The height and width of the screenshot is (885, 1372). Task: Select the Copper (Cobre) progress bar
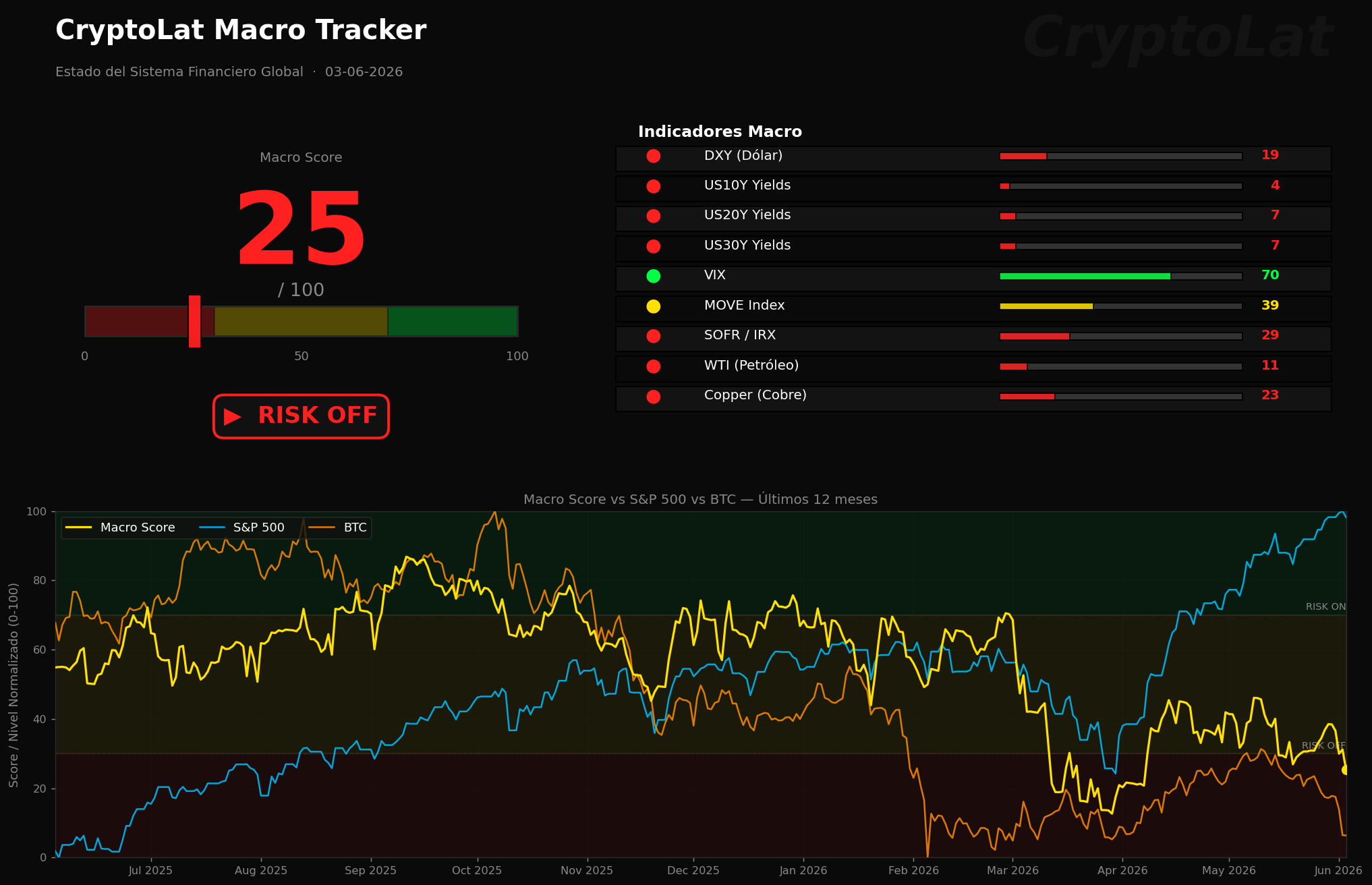click(1120, 397)
